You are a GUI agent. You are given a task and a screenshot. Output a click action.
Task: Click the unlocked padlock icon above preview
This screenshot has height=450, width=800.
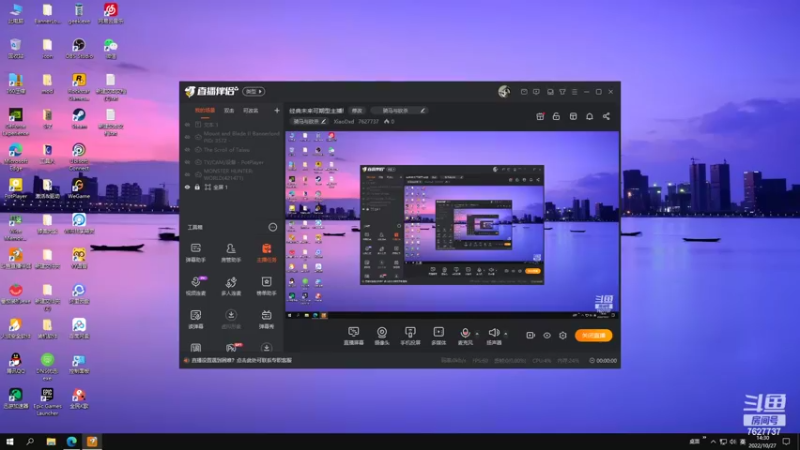point(556,116)
